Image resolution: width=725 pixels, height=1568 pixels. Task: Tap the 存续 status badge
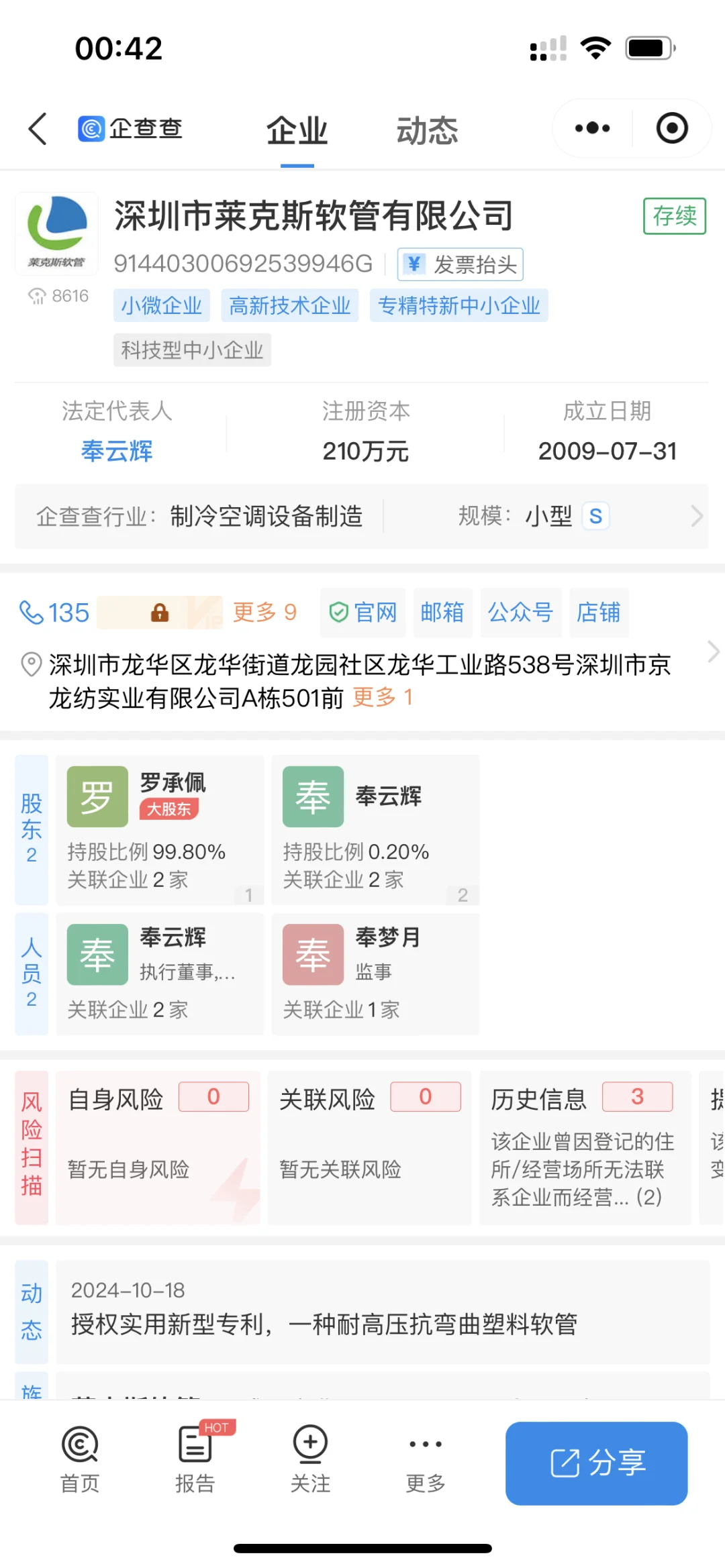coord(675,216)
